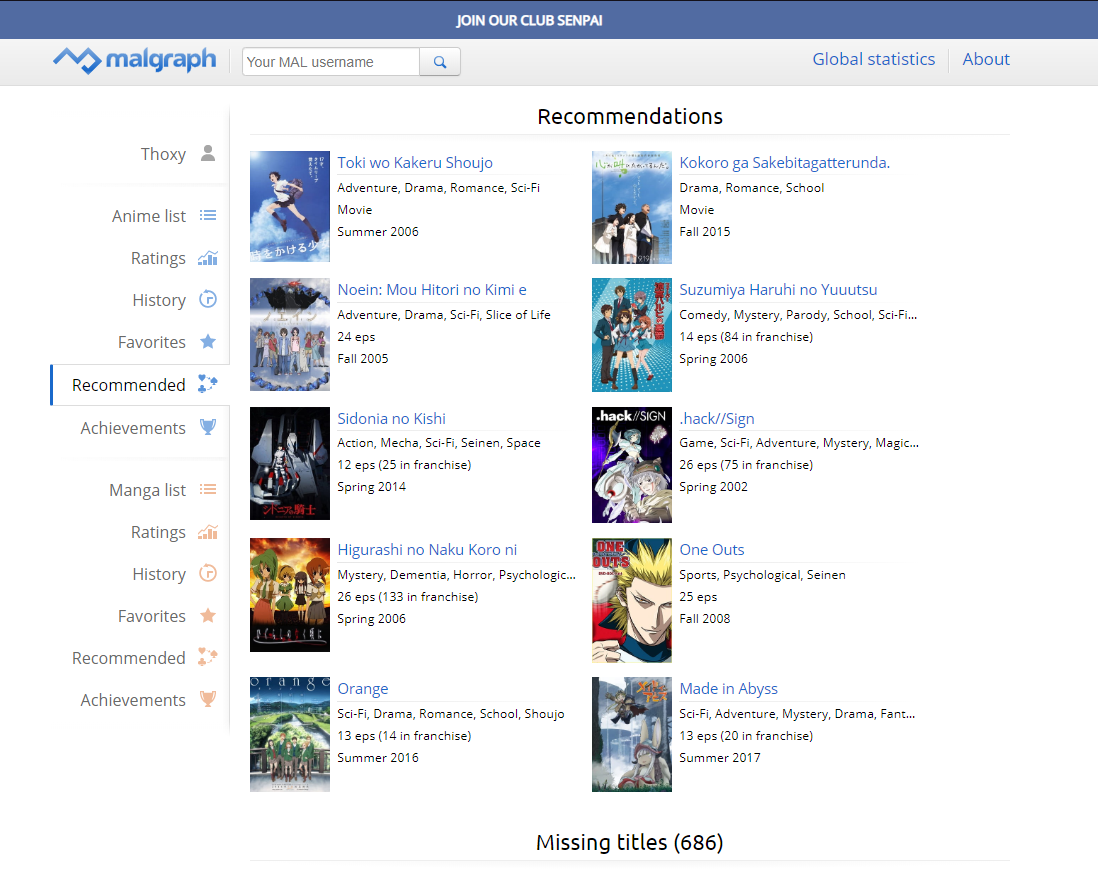Open Toki wo Kakeru Shoujo title link

click(x=415, y=163)
